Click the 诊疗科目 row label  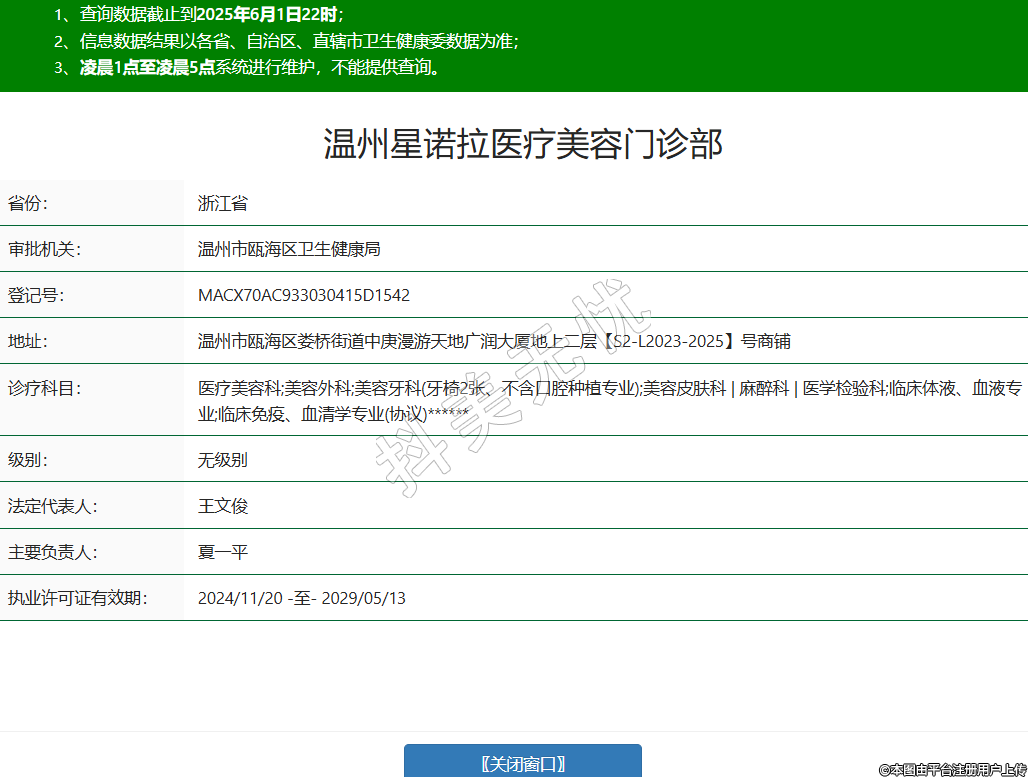click(x=44, y=388)
